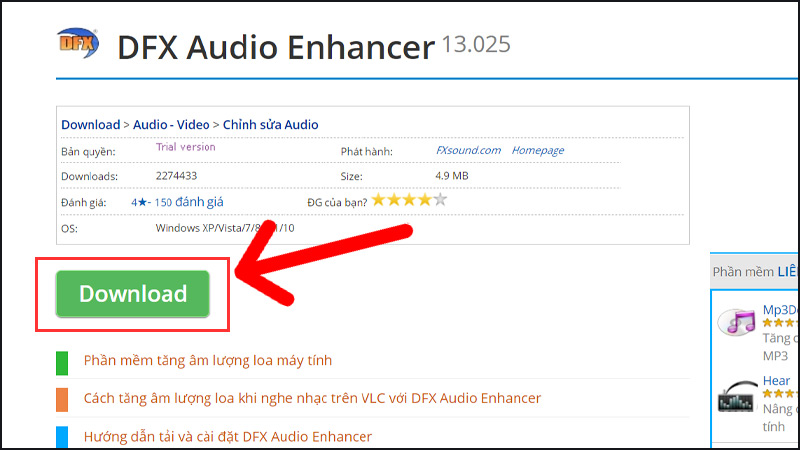The width and height of the screenshot is (800, 450).
Task: Open the VLC volume boost guide link
Action: coord(312,398)
